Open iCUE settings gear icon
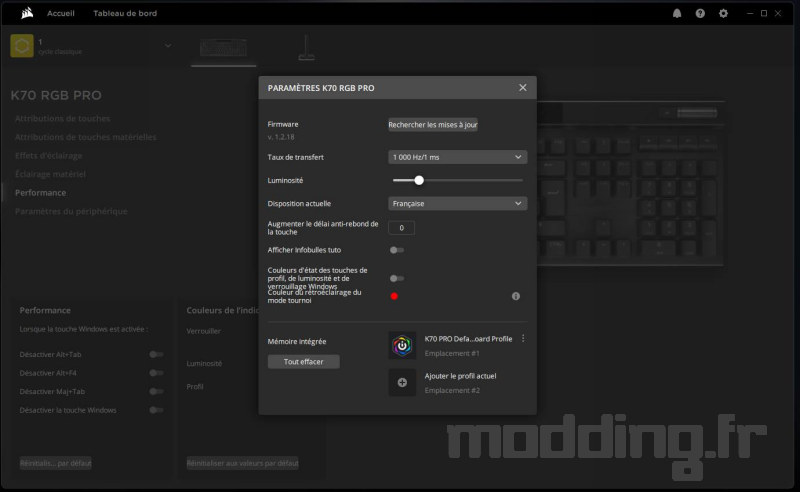This screenshot has height=492, width=800. coord(723,13)
